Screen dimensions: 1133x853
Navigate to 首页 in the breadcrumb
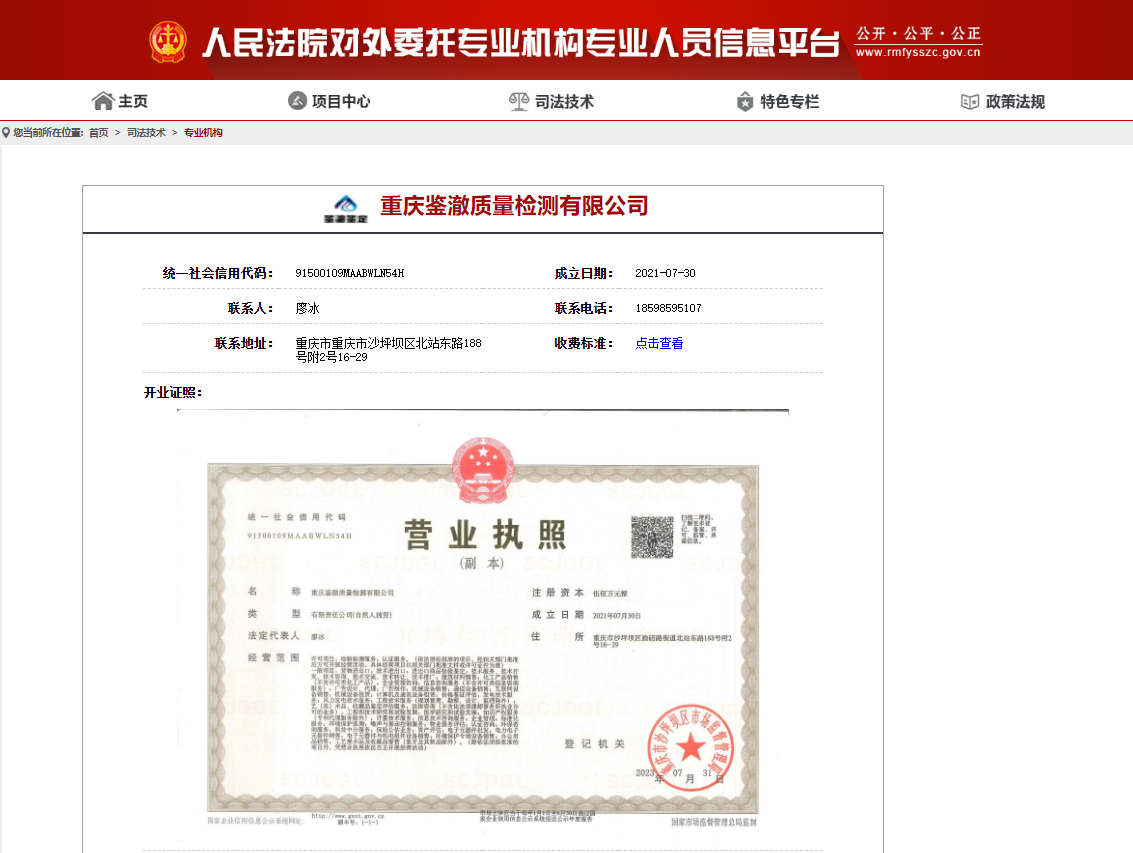[x=98, y=132]
